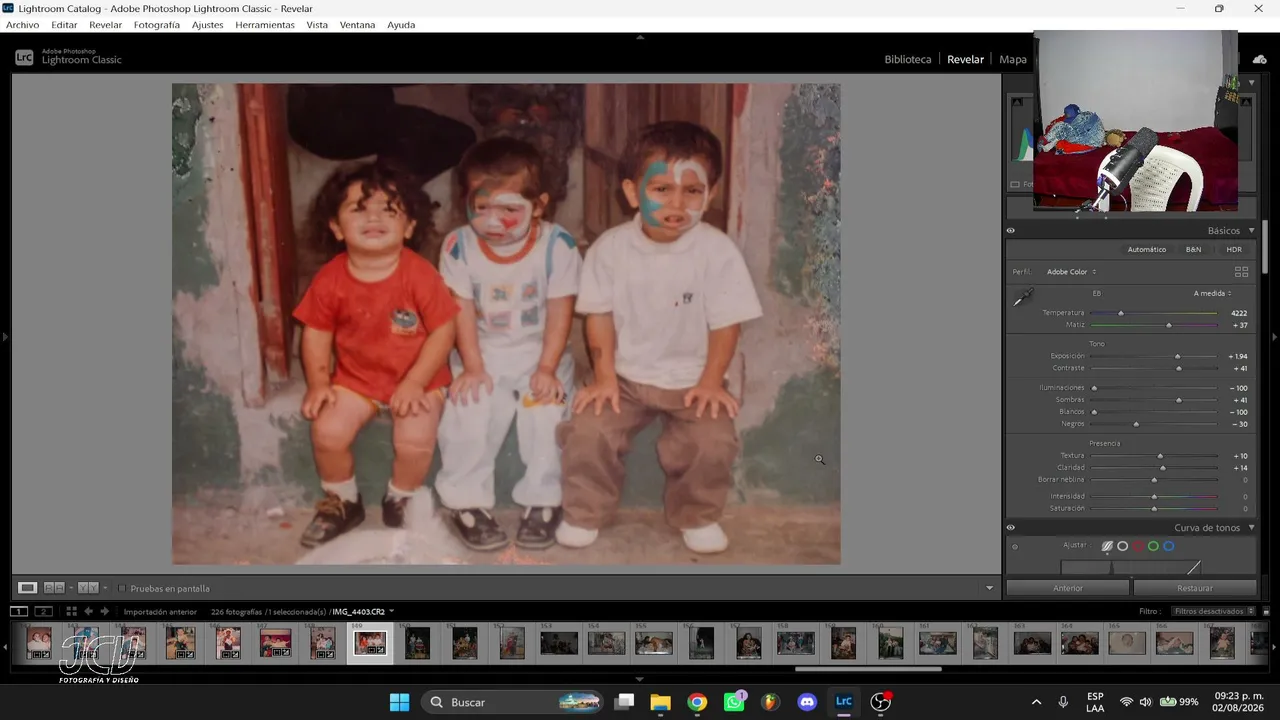Go back with filmstrip left arrow
This screenshot has width=1280, height=720.
(88, 611)
